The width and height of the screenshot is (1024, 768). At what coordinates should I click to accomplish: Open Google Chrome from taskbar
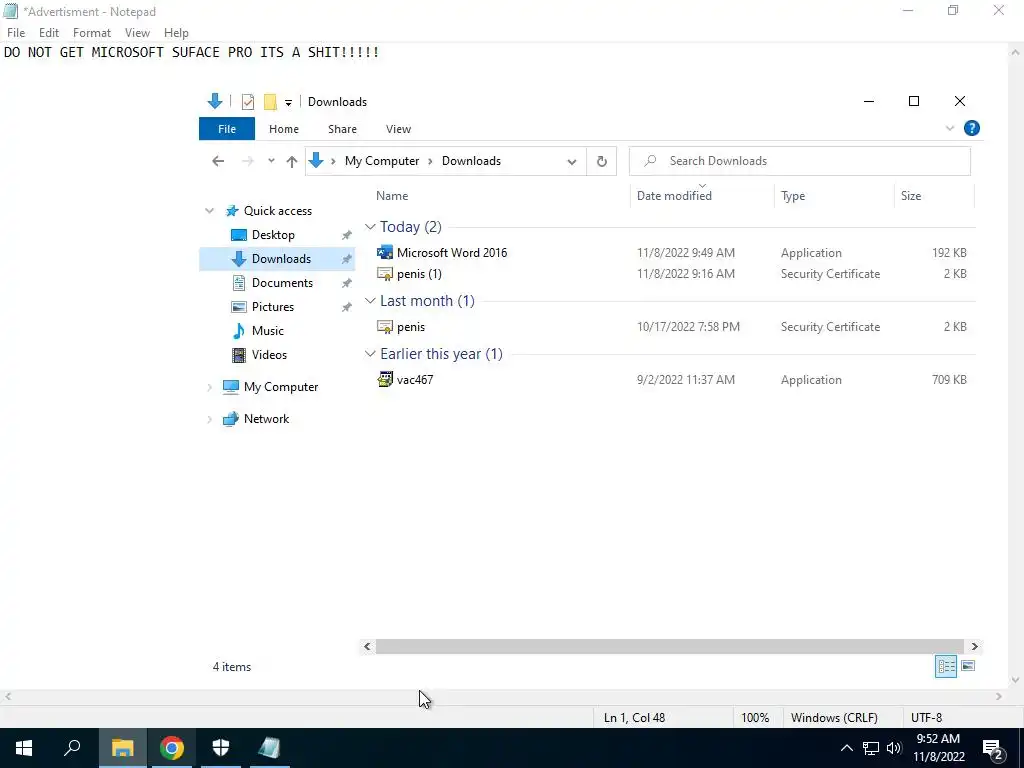[172, 748]
